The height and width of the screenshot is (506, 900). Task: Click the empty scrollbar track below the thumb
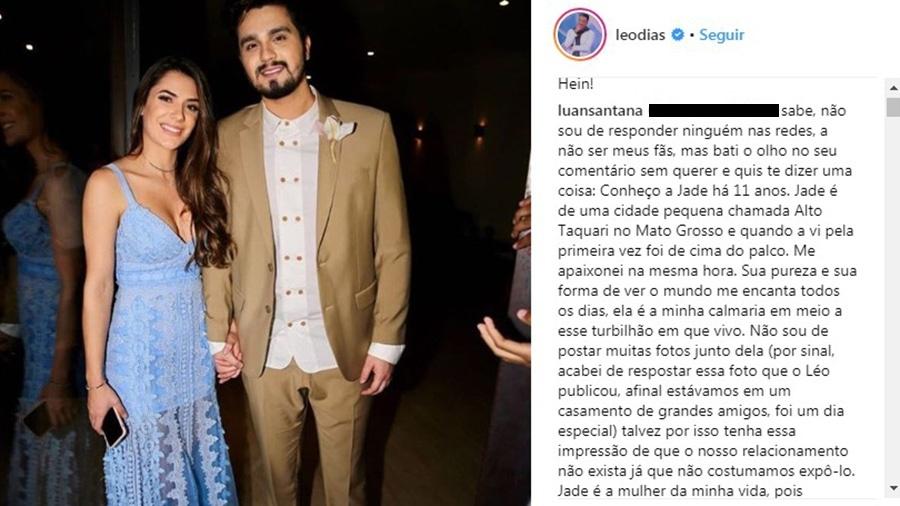point(894,298)
